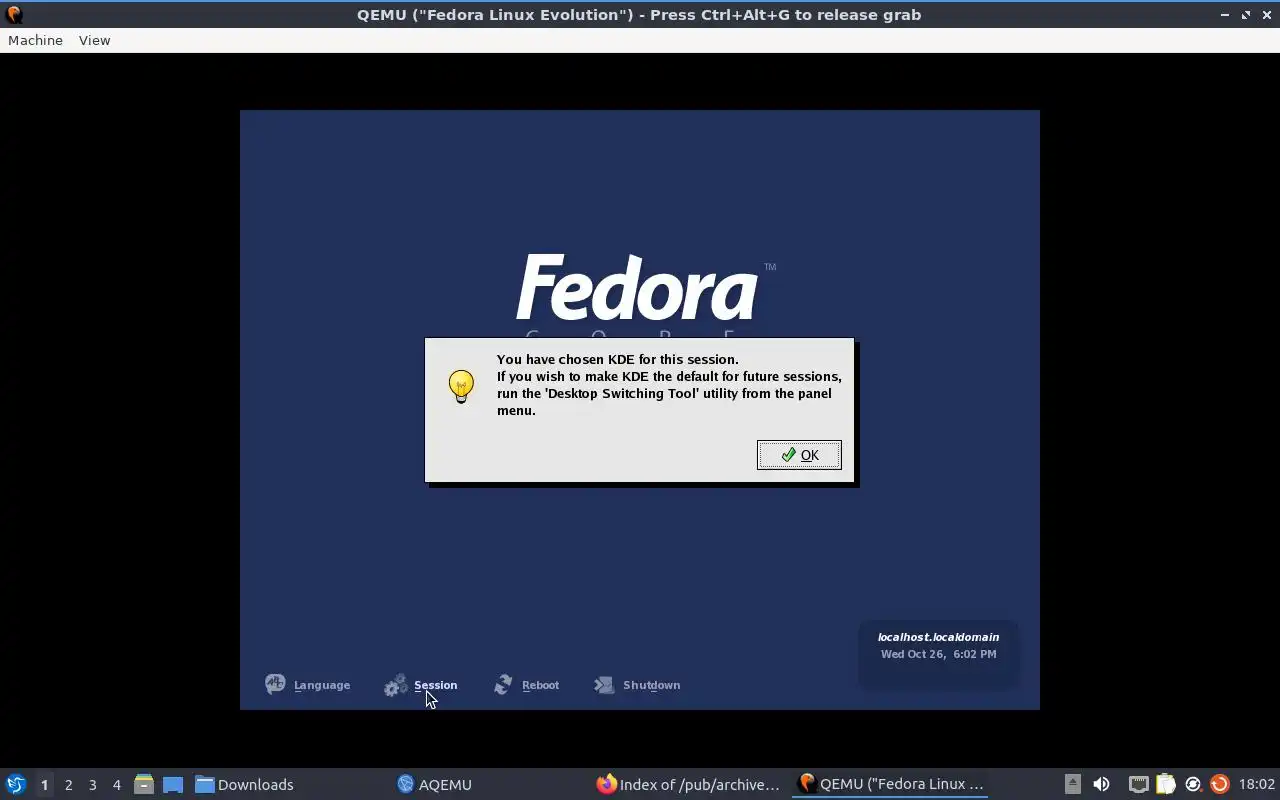1280x800 pixels.
Task: Click the orange power tray icon
Action: 1219,785
